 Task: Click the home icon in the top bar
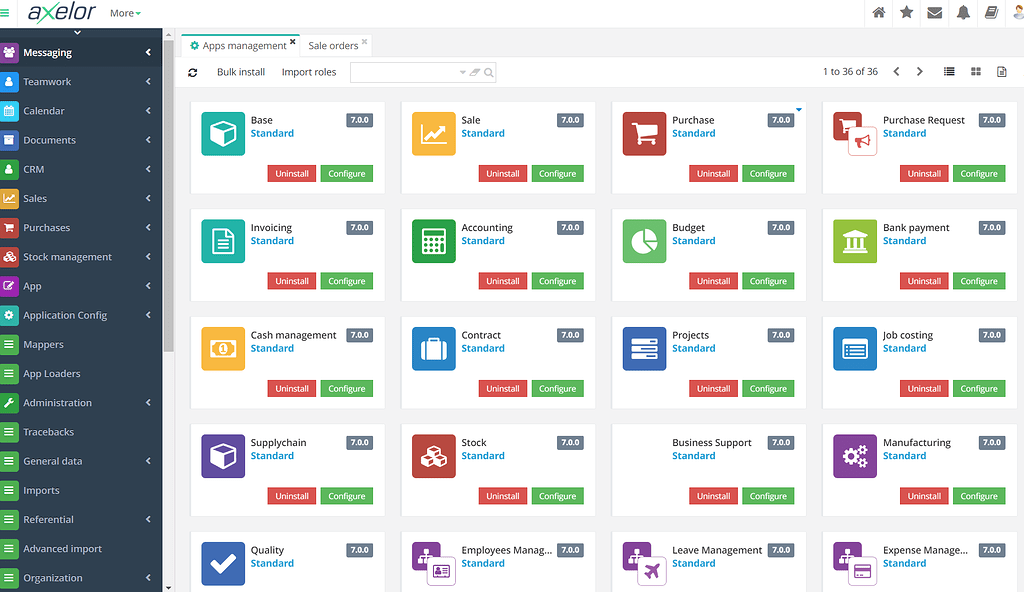(x=878, y=13)
